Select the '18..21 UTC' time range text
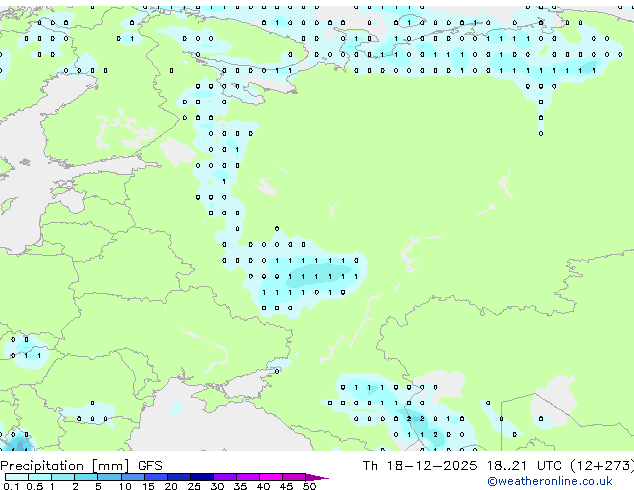The height and width of the screenshot is (490, 634). point(524,466)
